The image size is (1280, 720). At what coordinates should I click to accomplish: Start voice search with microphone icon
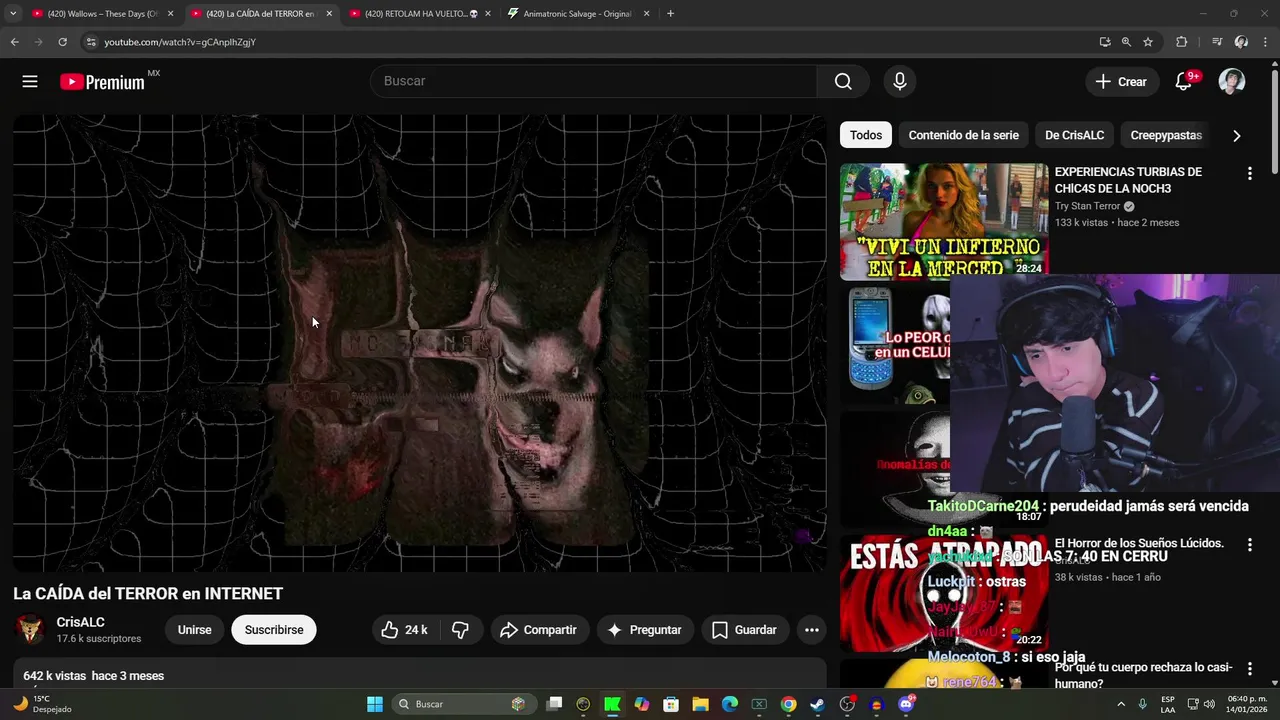[x=900, y=82]
